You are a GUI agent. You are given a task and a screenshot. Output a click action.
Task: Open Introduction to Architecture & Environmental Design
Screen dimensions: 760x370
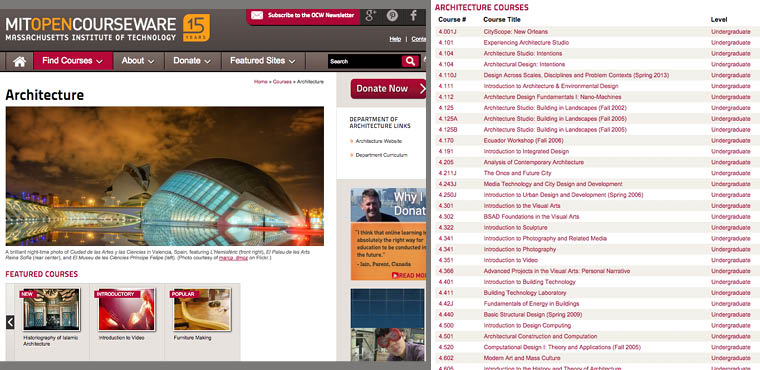551,86
